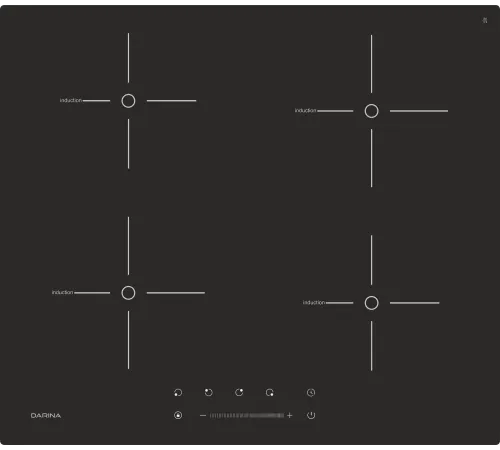Increase heat with the plus button
This screenshot has height=450, width=500.
pyautogui.click(x=289, y=415)
